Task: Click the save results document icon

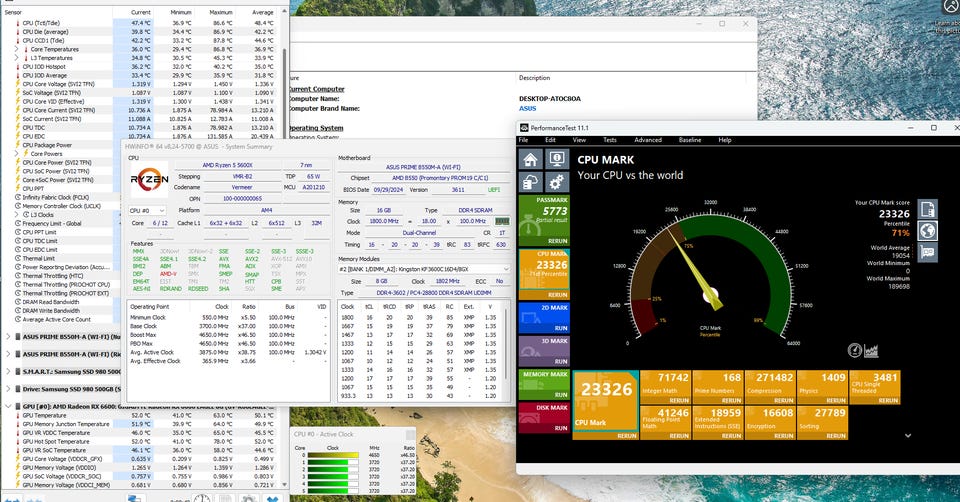Action: coord(928,209)
